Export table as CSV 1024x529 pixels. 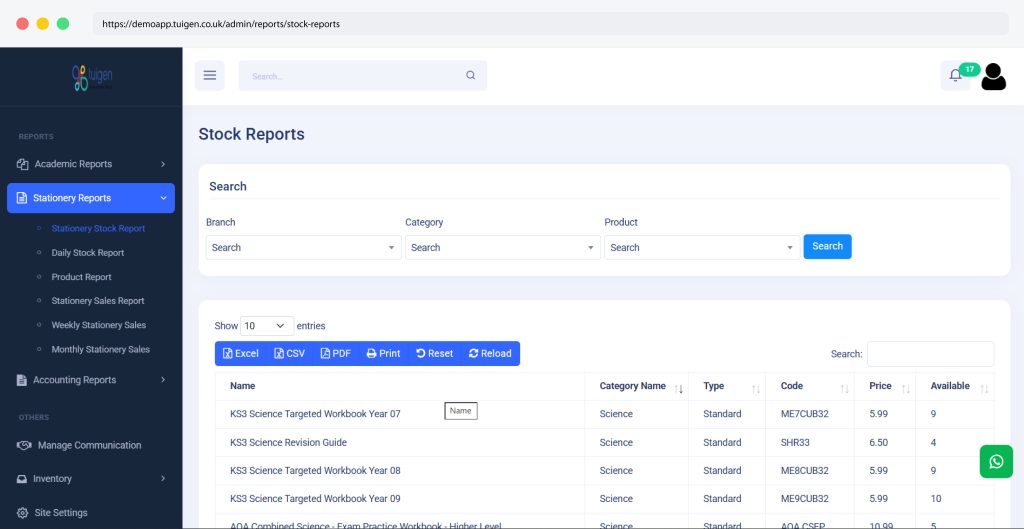pos(288,354)
